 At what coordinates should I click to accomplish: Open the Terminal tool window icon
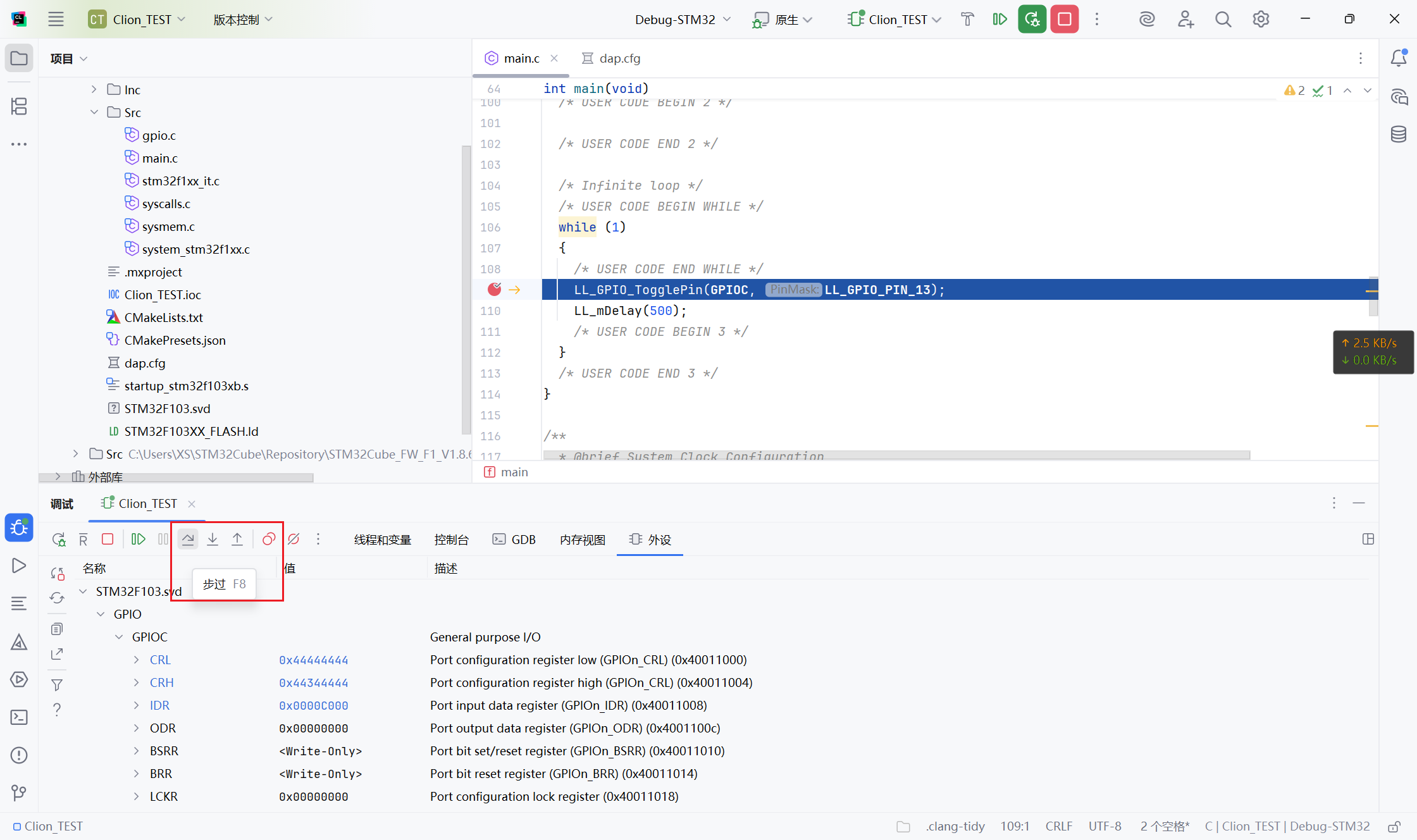(x=19, y=717)
